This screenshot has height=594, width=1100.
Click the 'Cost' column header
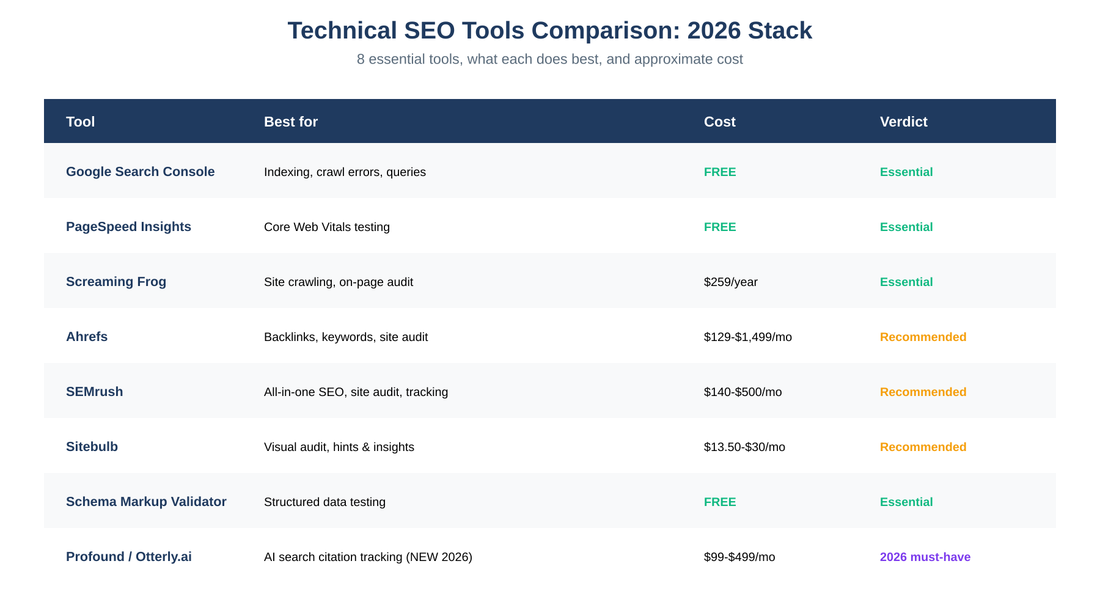pyautogui.click(x=719, y=121)
